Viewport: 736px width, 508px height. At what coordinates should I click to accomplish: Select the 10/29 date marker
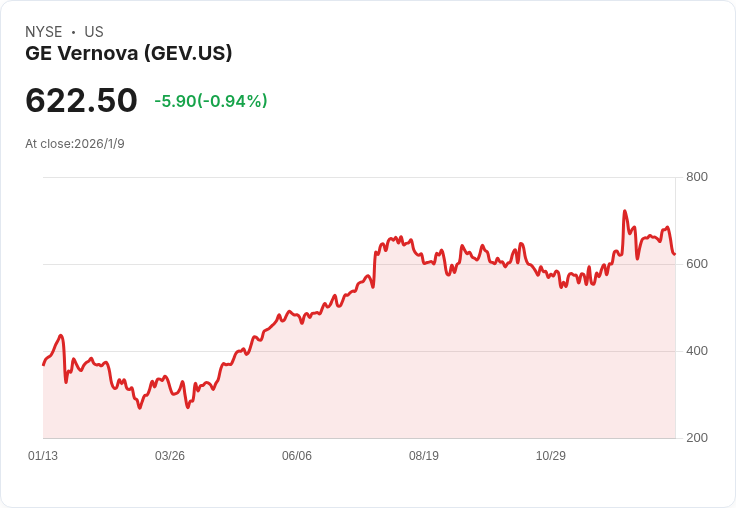[x=551, y=456]
